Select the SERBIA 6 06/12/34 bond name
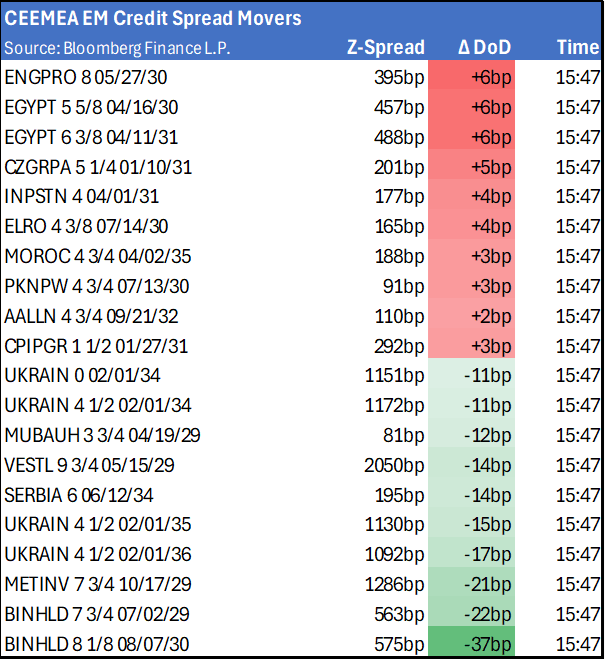 pyautogui.click(x=81, y=497)
